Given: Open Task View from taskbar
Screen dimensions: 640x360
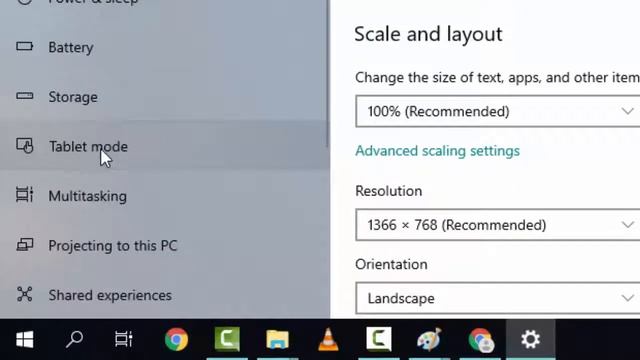Looking at the screenshot, I should pos(123,339).
